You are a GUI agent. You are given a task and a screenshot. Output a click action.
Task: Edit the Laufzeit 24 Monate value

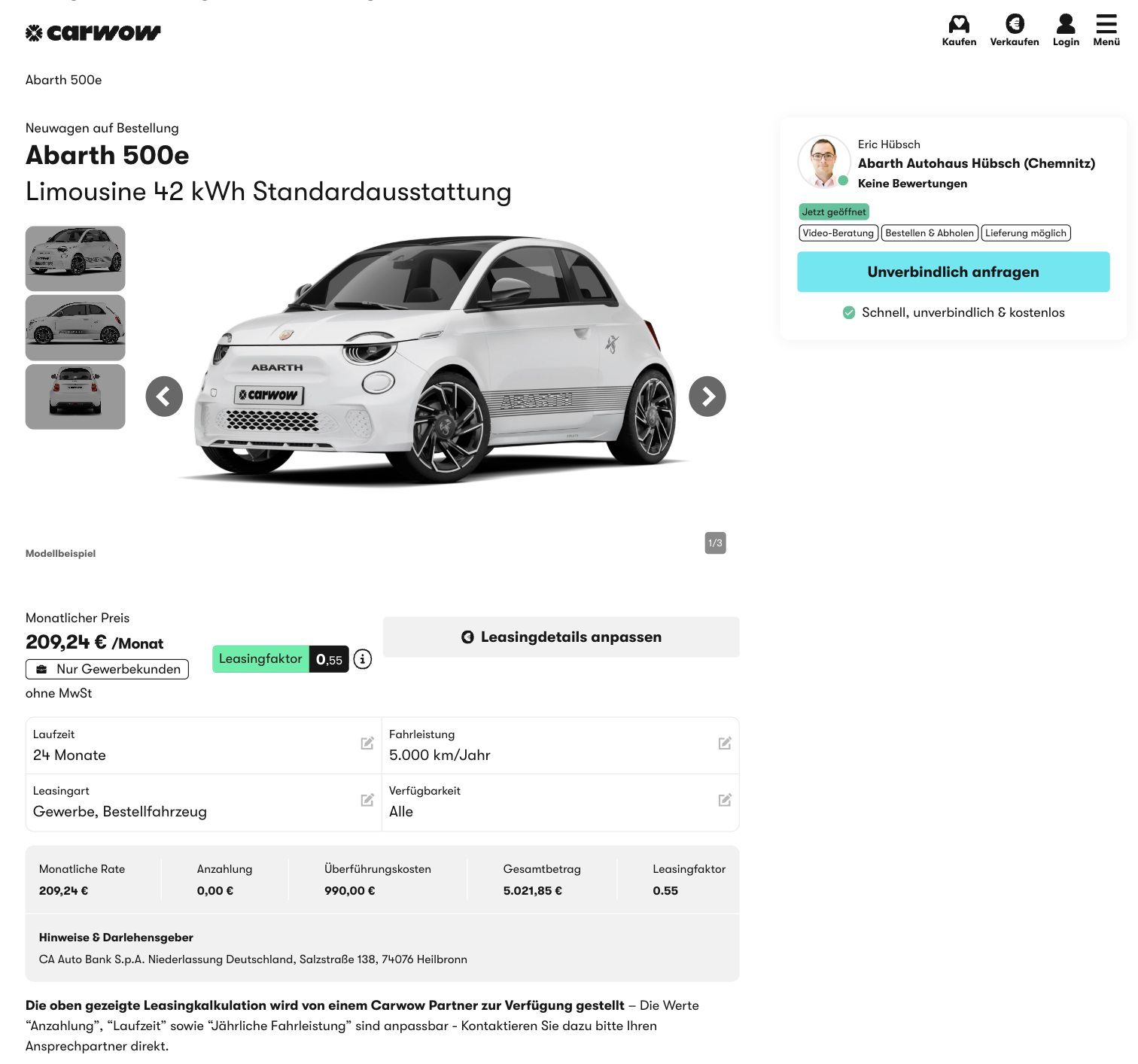367,743
